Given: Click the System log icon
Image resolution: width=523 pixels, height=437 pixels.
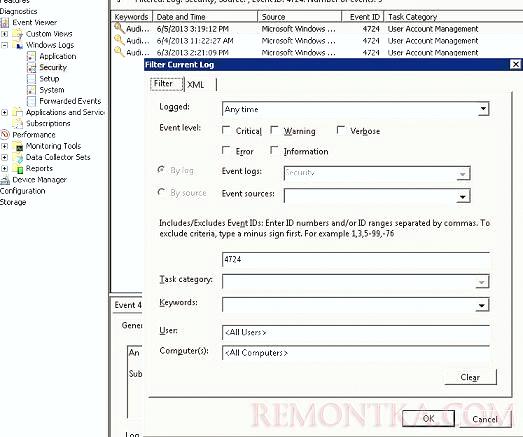Looking at the screenshot, I should tap(31, 90).
